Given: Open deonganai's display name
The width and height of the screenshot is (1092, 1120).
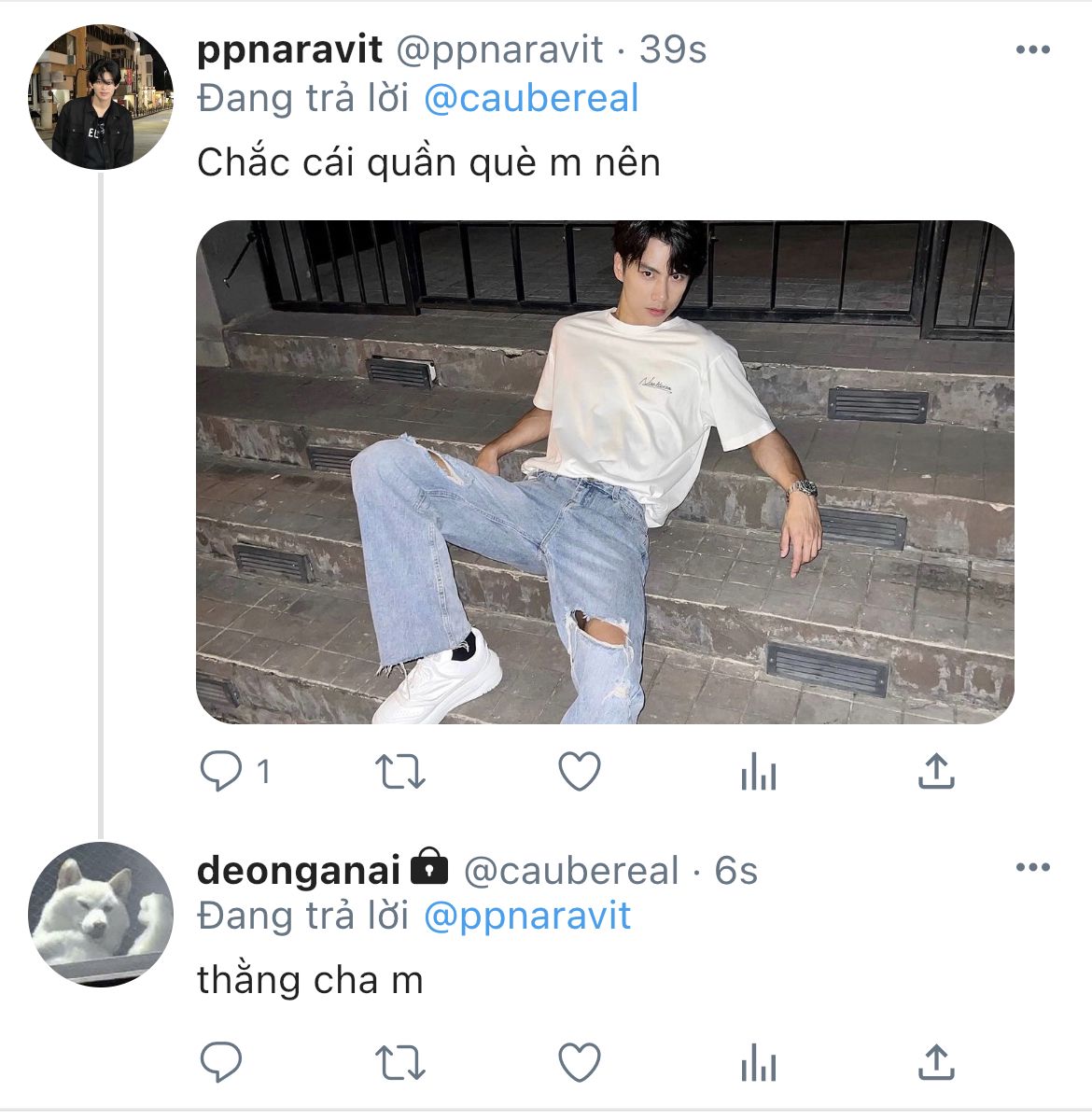Looking at the screenshot, I should pos(299,870).
